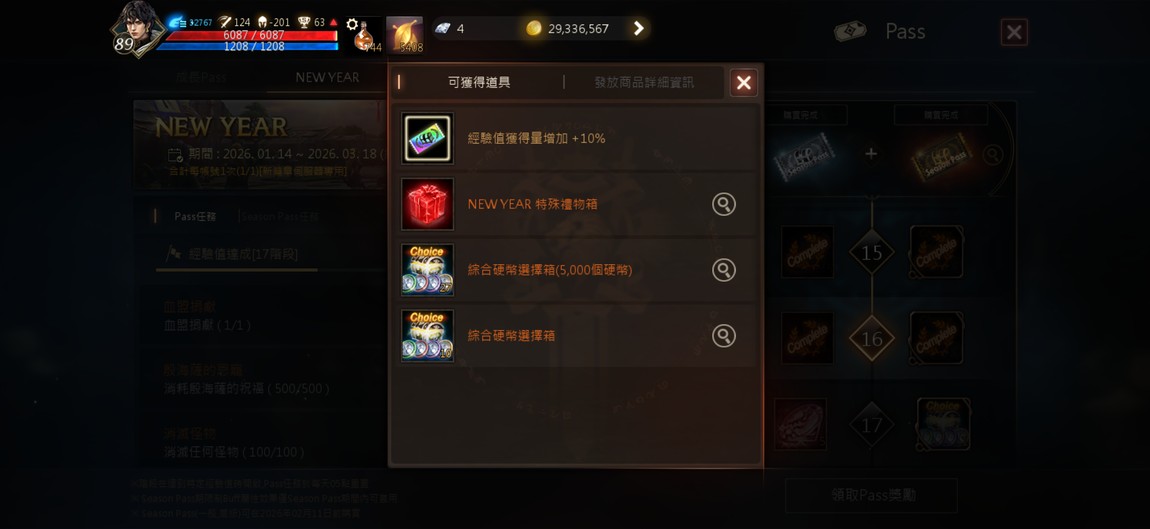Close the obtainable items popup
Image resolution: width=1150 pixels, height=529 pixels.
coord(744,83)
